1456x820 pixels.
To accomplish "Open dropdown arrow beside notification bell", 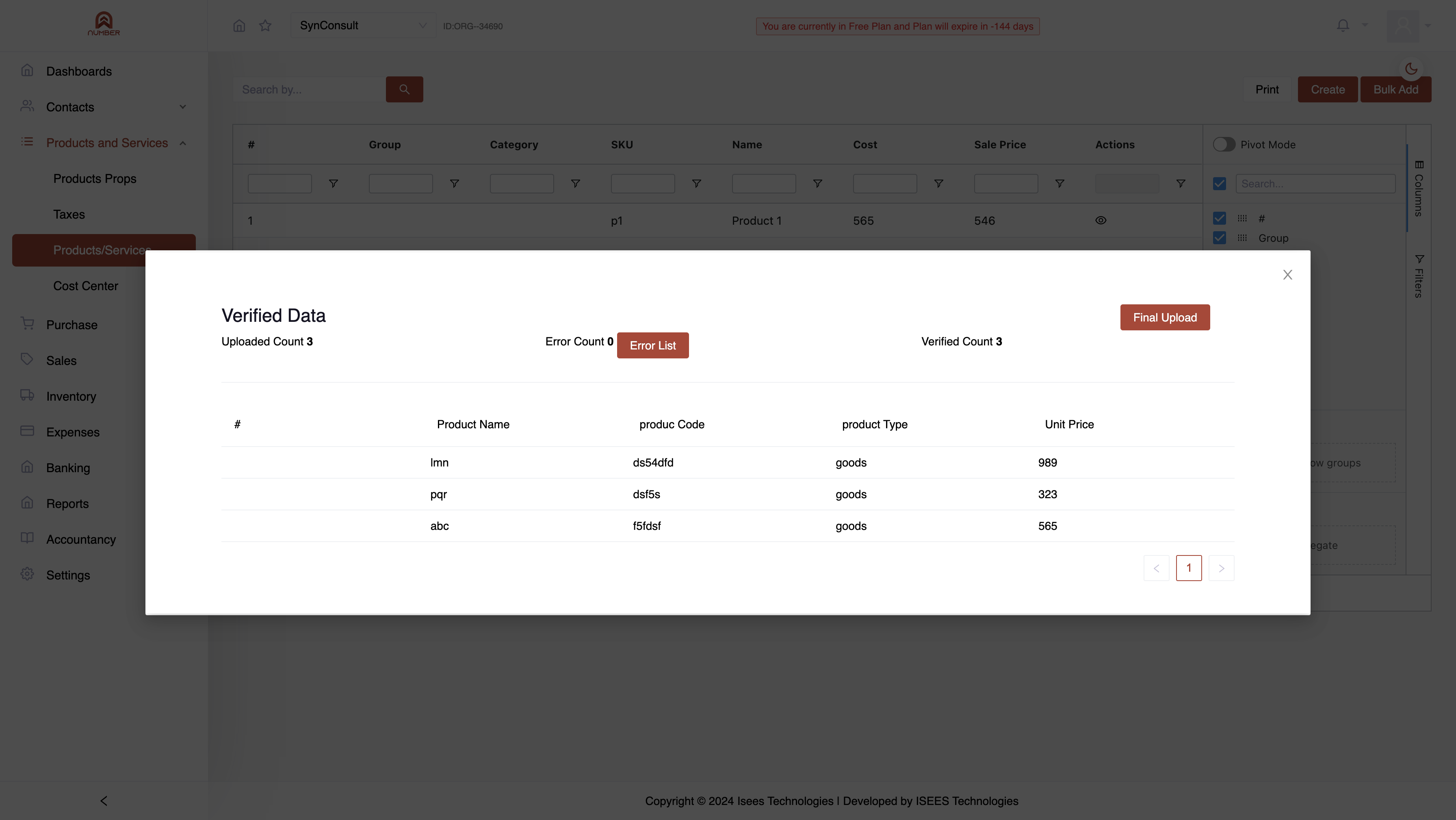I will click(1365, 26).
